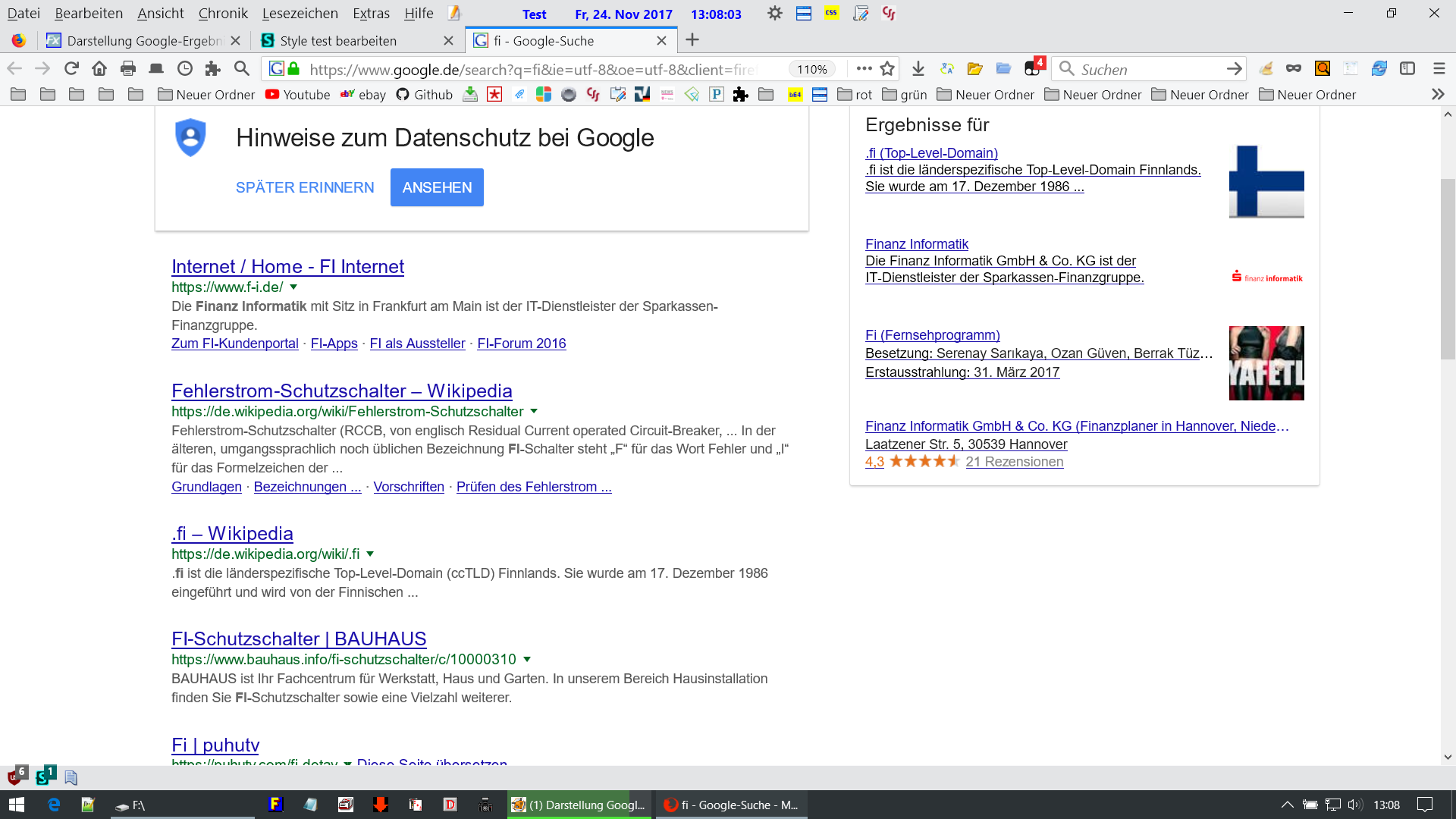Open the history clock icon
1456x819 pixels.
tap(184, 69)
